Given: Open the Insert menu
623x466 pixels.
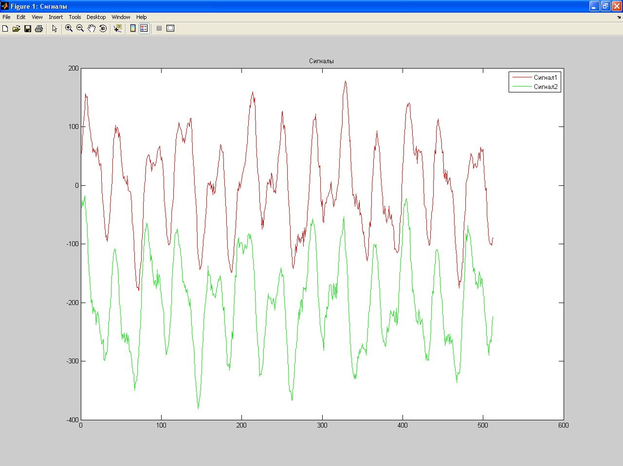Looking at the screenshot, I should 55,17.
